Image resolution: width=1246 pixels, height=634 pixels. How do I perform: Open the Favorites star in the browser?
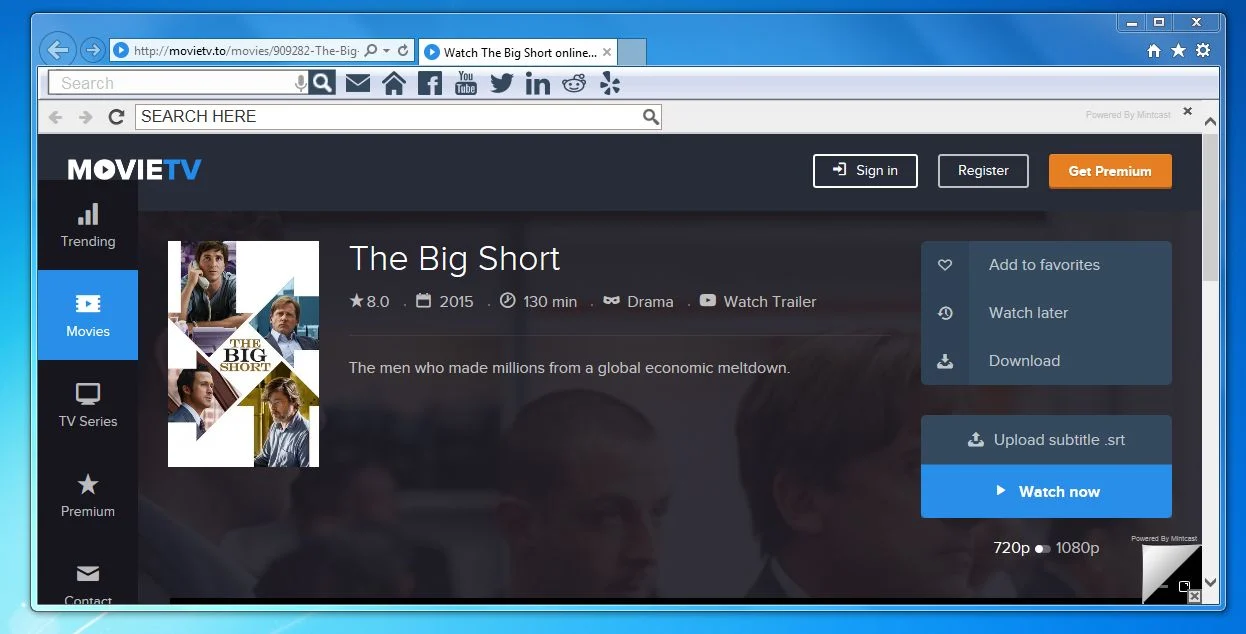click(x=1178, y=50)
